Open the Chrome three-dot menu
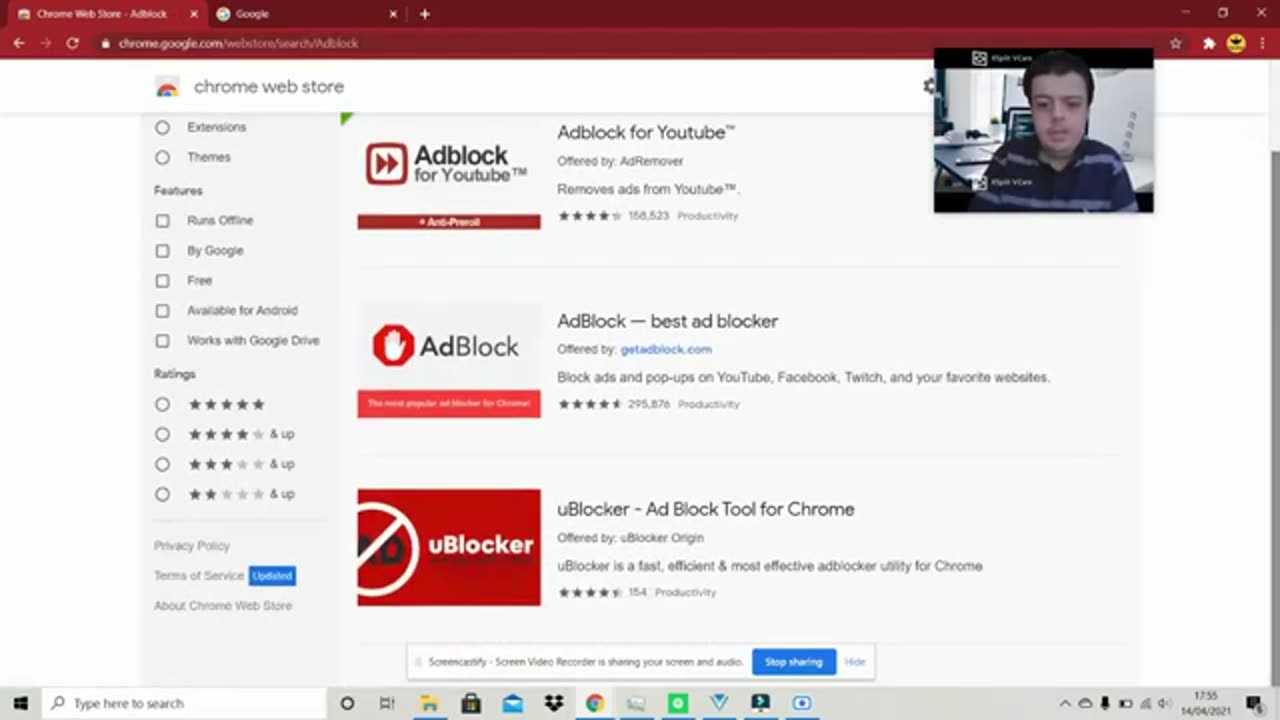Screen dimensions: 1280x720 1264,43
